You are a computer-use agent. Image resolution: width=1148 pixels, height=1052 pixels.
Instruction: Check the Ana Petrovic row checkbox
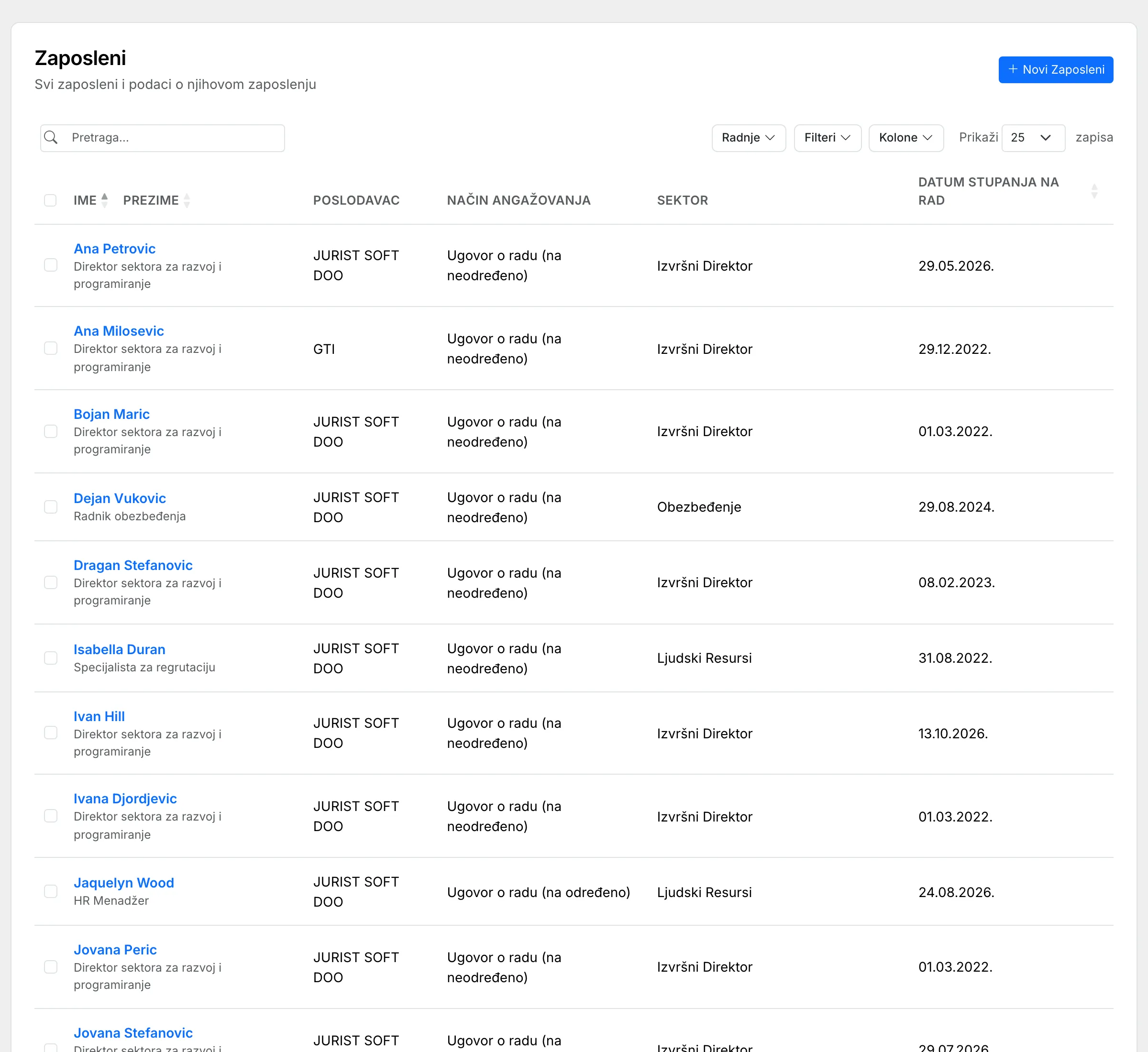pyautogui.click(x=51, y=265)
